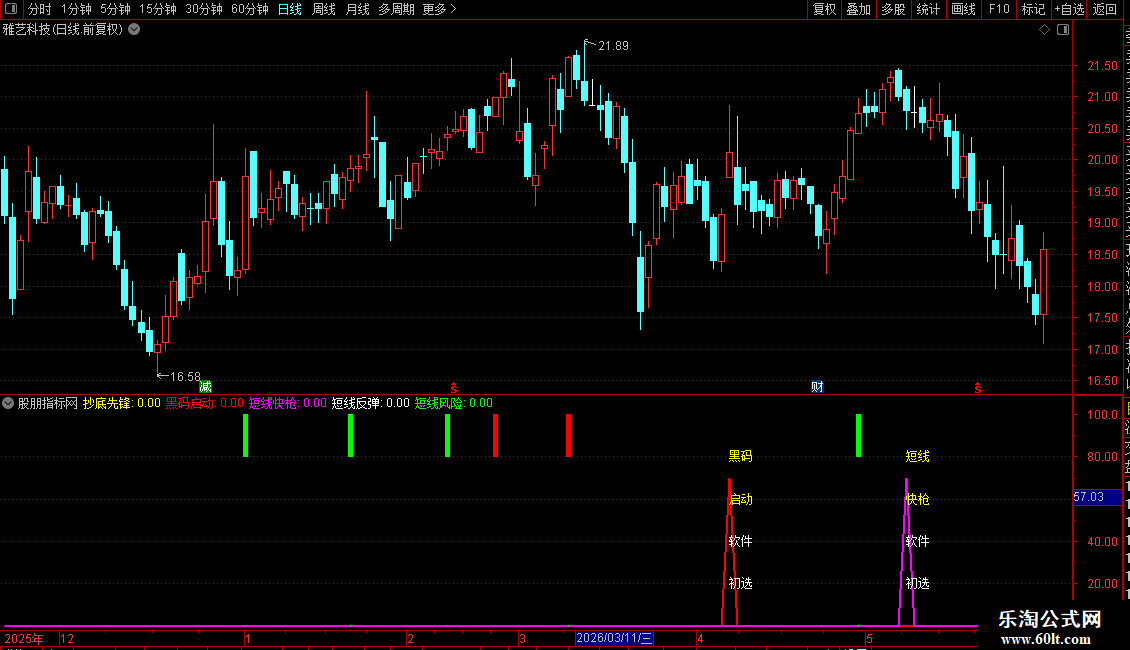Click the 短线快枪 indicator value label

click(x=288, y=403)
